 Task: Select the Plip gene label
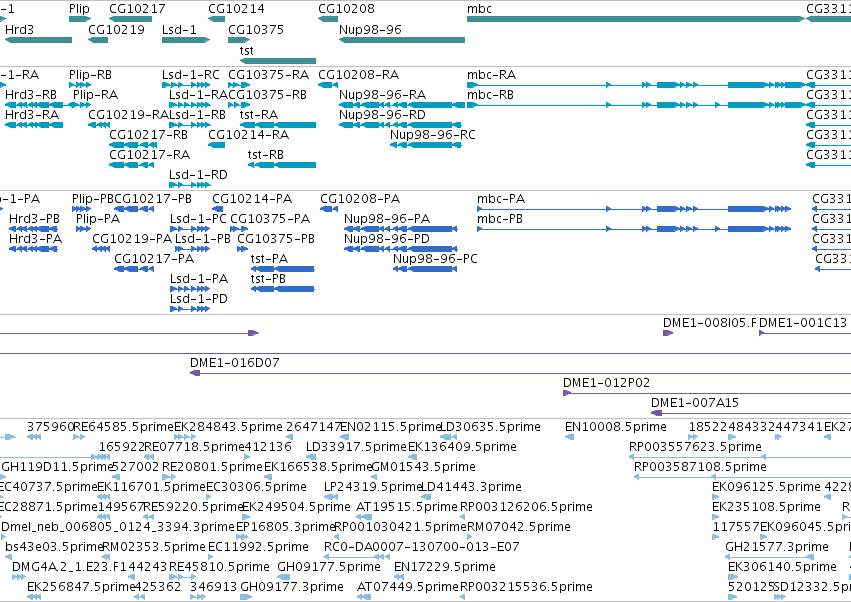tap(79, 9)
